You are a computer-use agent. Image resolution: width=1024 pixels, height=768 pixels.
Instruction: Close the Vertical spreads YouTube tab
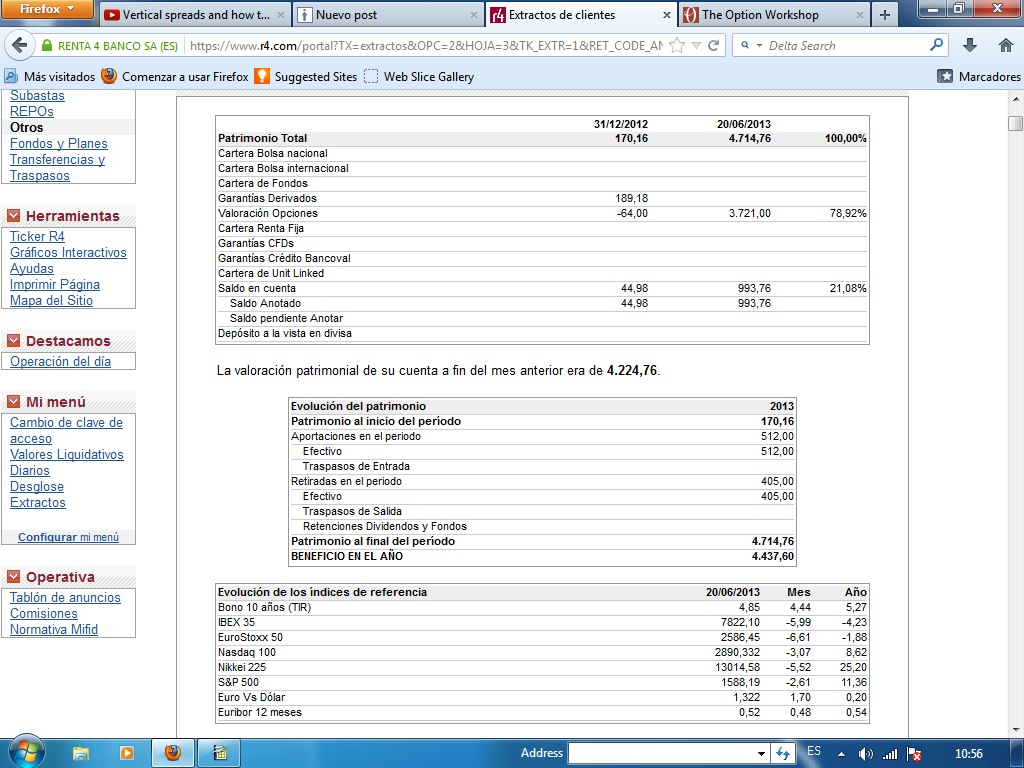(x=281, y=15)
